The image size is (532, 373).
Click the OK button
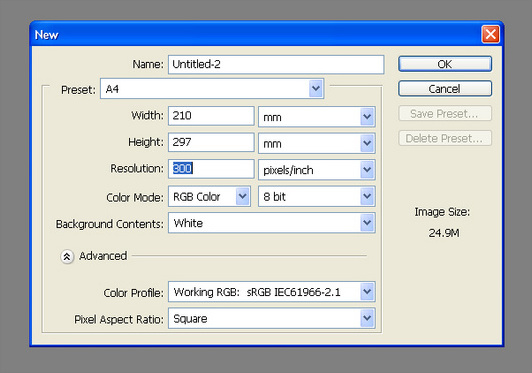pyautogui.click(x=445, y=64)
